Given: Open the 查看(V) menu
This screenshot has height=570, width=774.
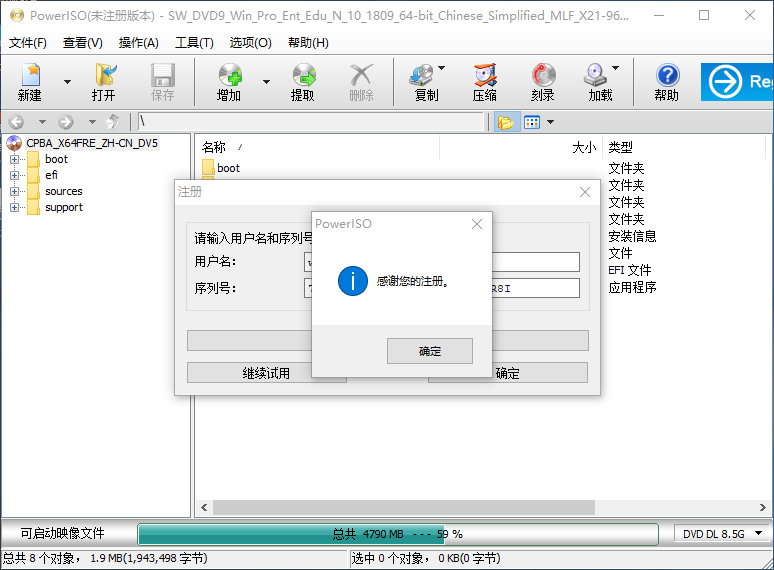Looking at the screenshot, I should click(82, 43).
